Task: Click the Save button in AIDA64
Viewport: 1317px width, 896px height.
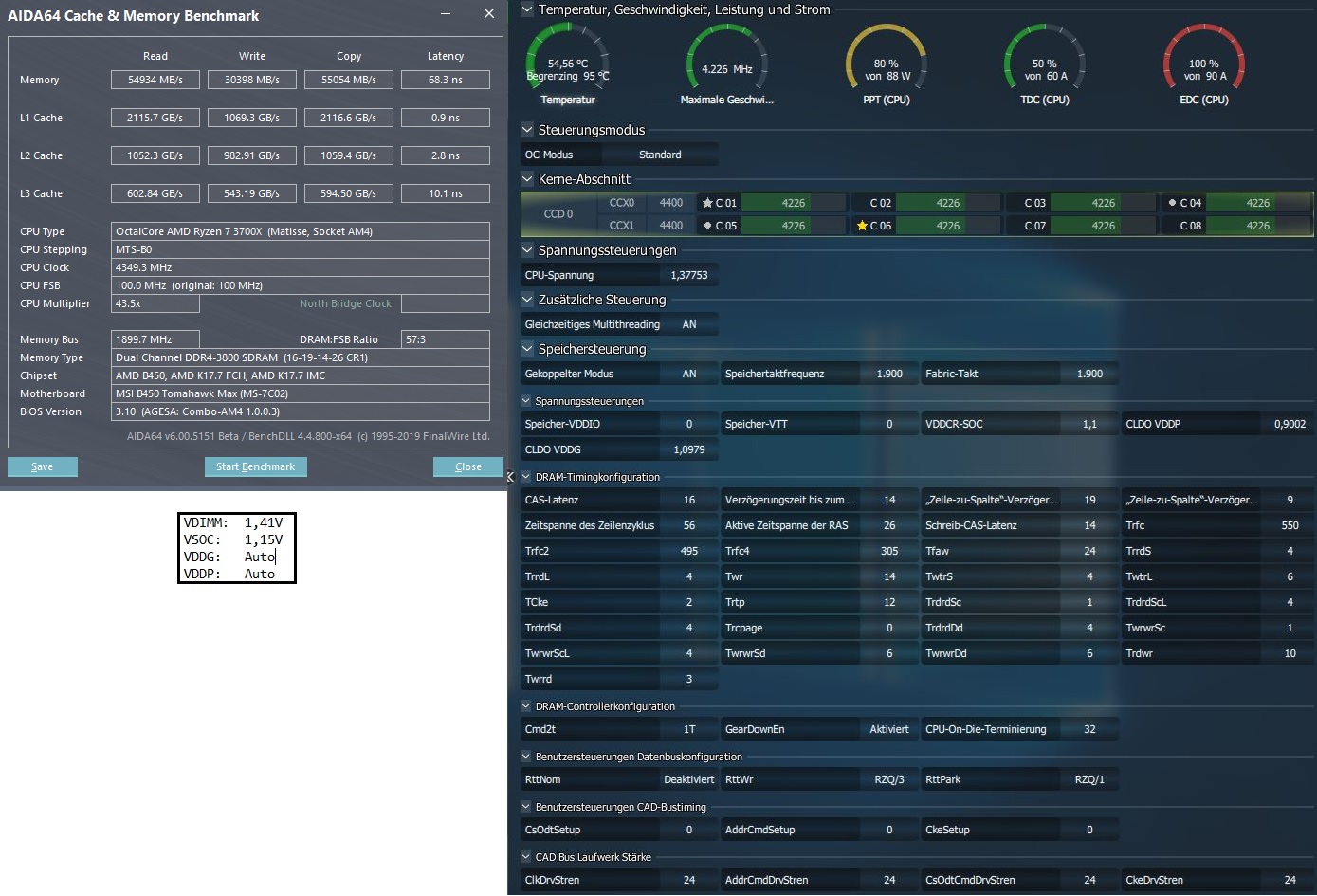Action: click(43, 466)
